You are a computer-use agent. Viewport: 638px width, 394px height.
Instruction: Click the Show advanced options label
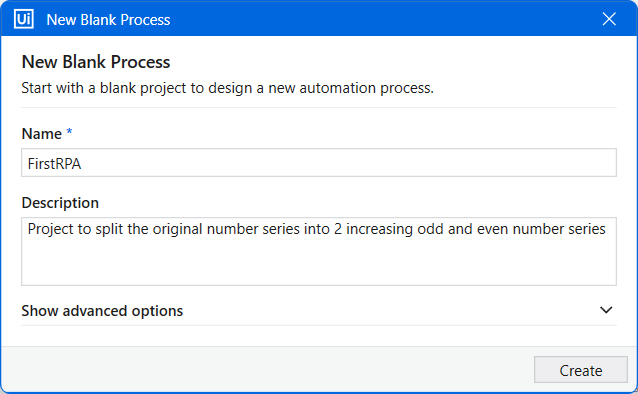pos(102,311)
